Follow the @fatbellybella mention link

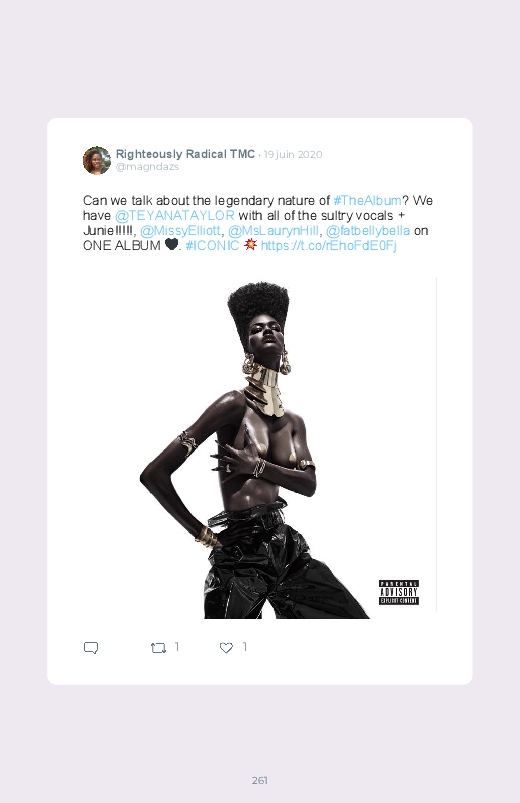(x=368, y=230)
